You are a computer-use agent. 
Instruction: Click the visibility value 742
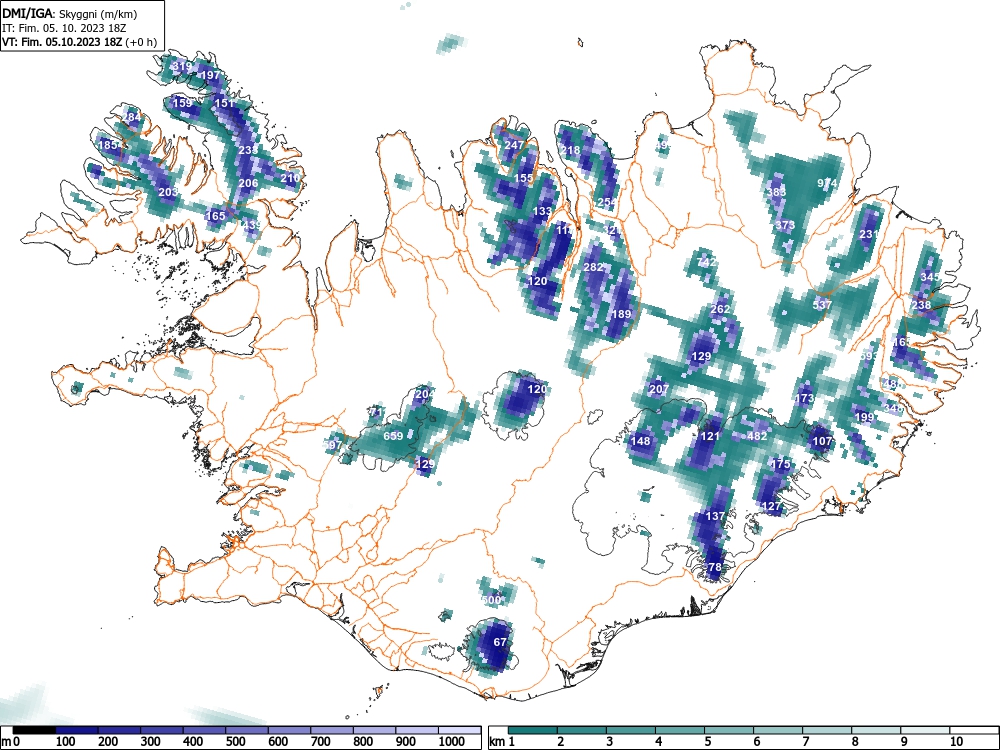click(707, 263)
